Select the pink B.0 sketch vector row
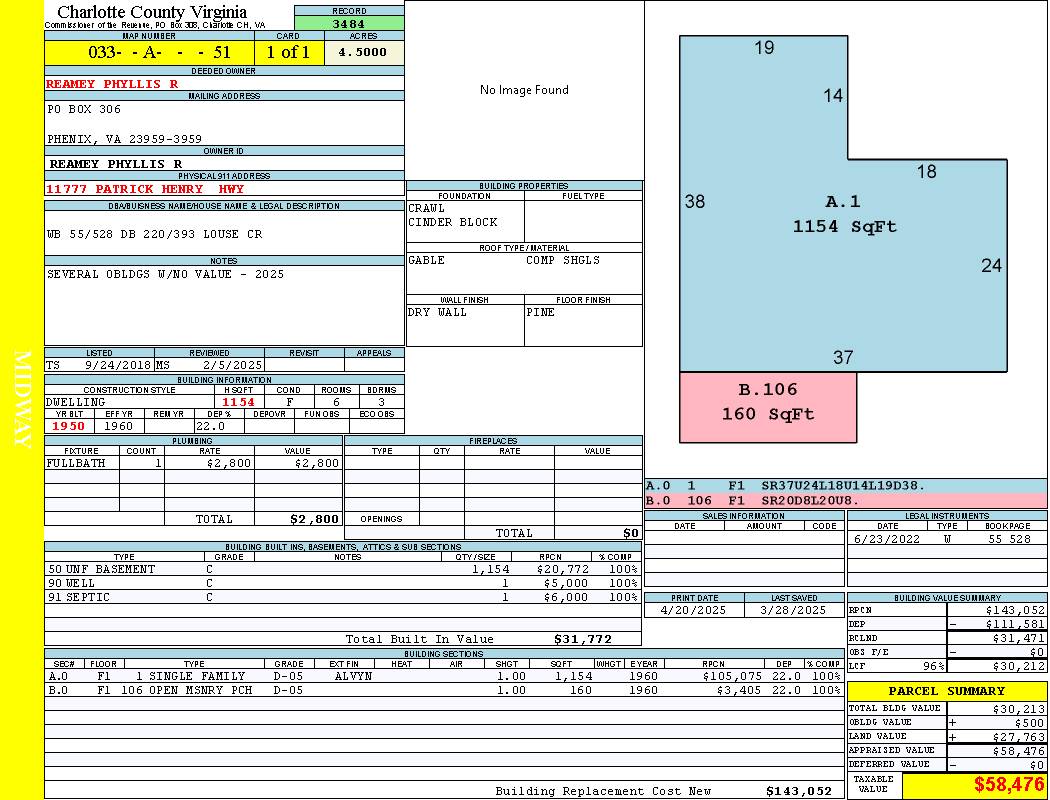 (846, 501)
